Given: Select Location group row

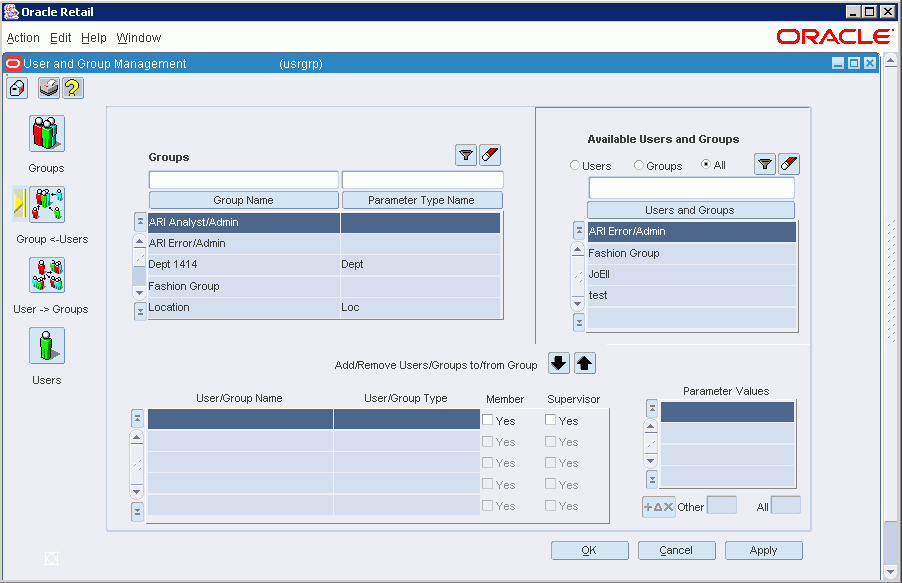Looking at the screenshot, I should (324, 307).
